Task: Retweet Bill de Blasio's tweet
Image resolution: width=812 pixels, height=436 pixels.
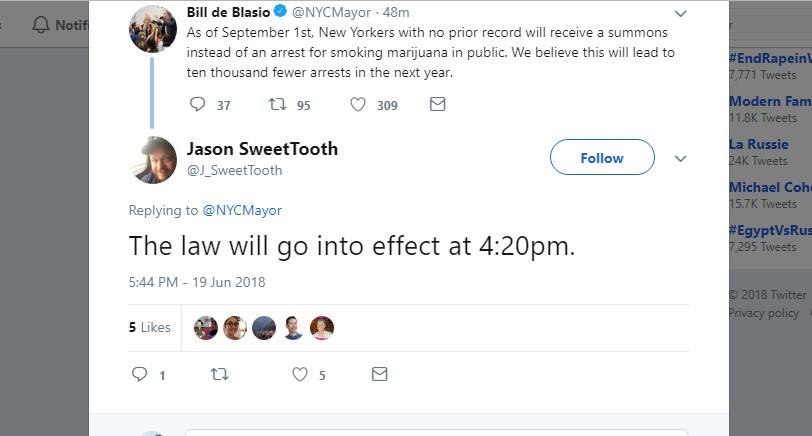Action: [278, 104]
